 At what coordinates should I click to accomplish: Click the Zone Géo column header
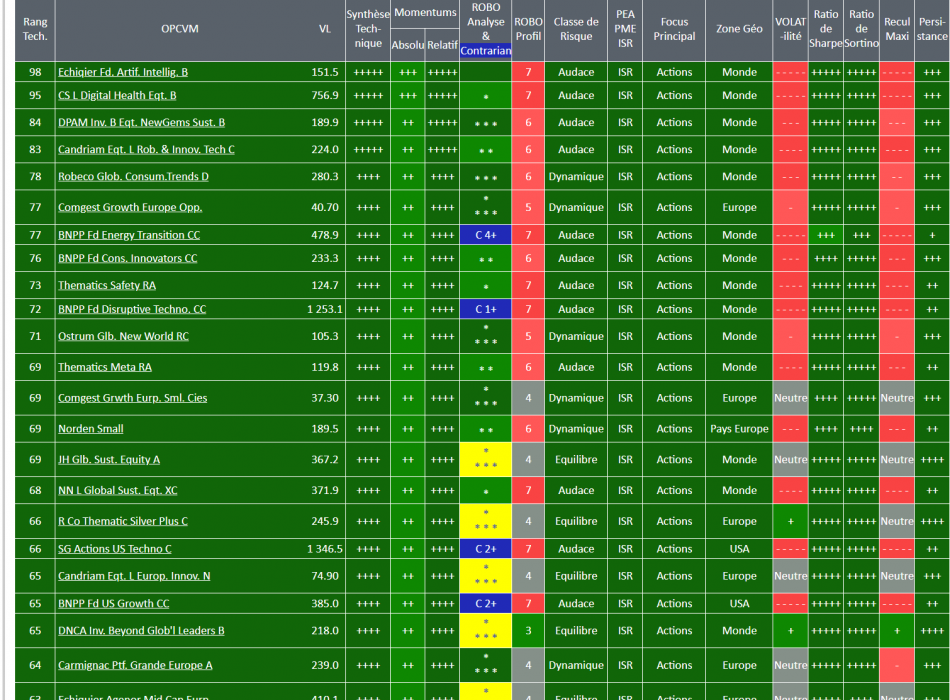click(x=739, y=29)
